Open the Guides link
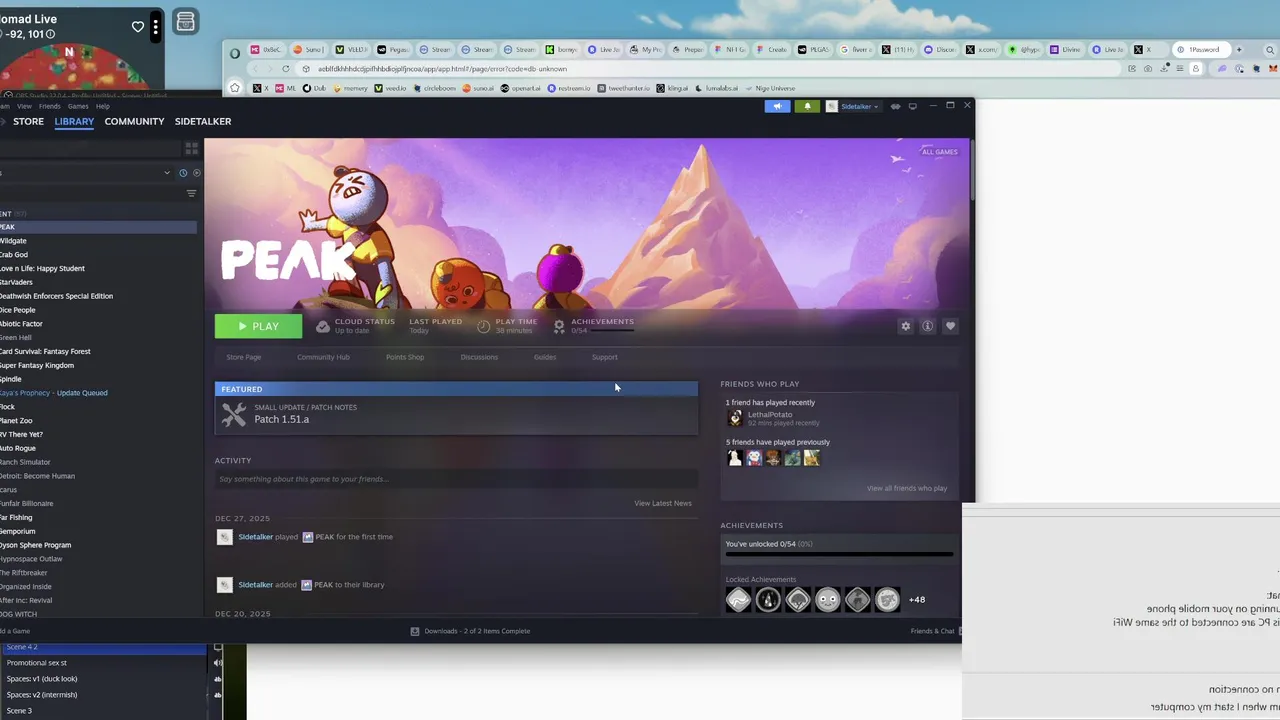The image size is (1280, 720). click(x=545, y=357)
